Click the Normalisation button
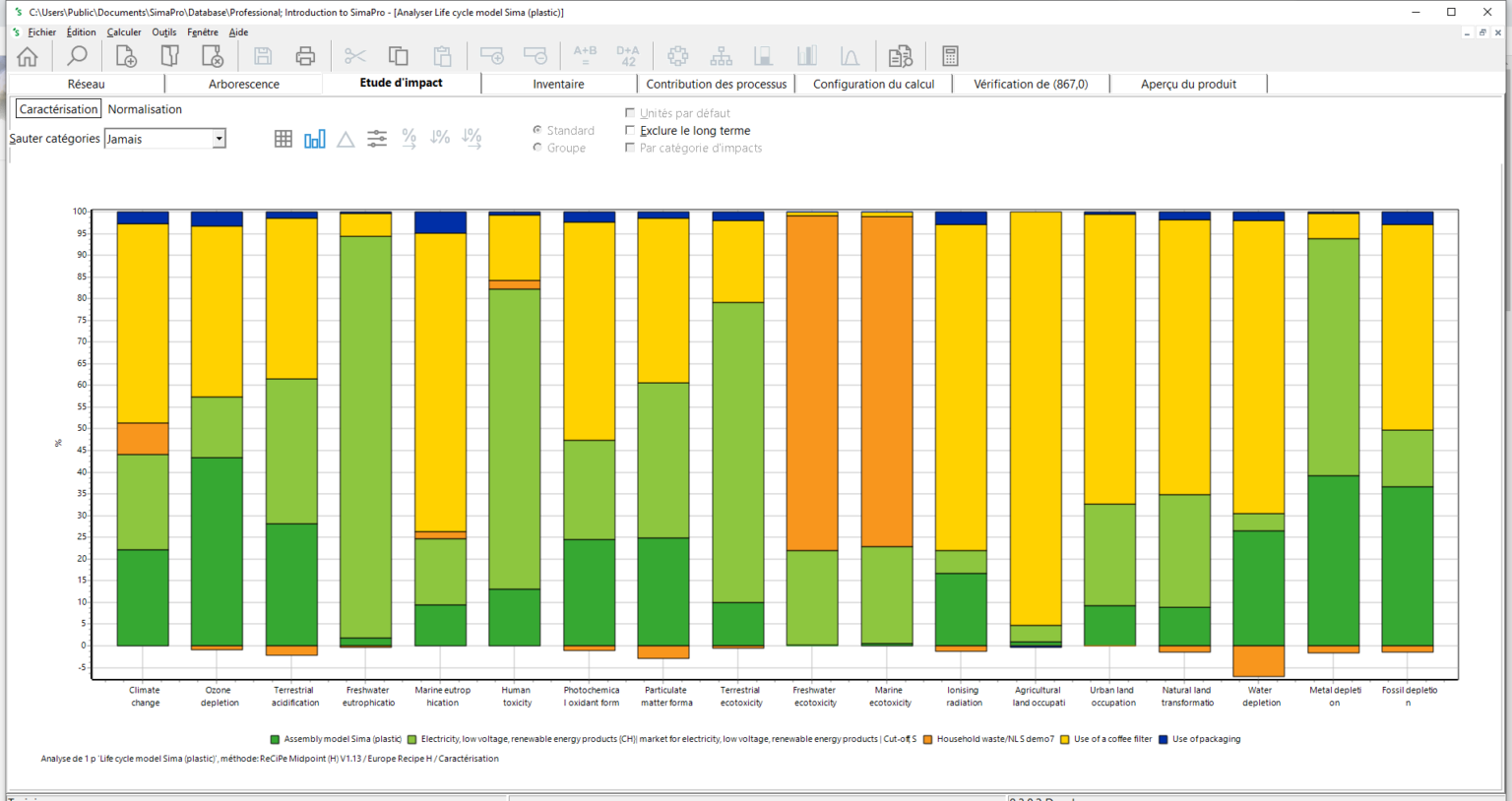The width and height of the screenshot is (1512, 801). 145,109
